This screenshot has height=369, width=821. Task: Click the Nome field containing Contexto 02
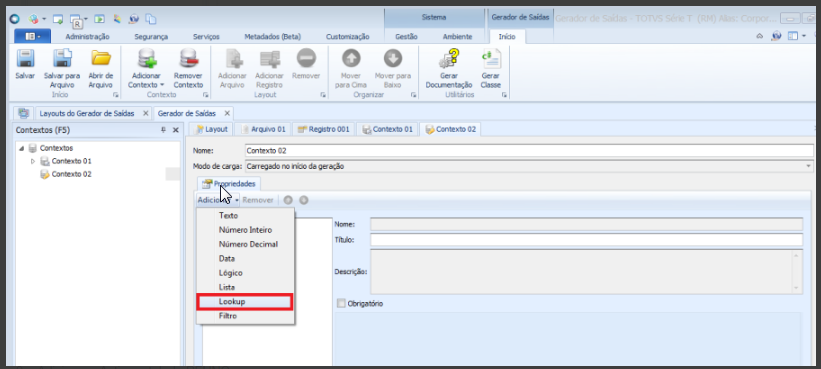coord(529,151)
